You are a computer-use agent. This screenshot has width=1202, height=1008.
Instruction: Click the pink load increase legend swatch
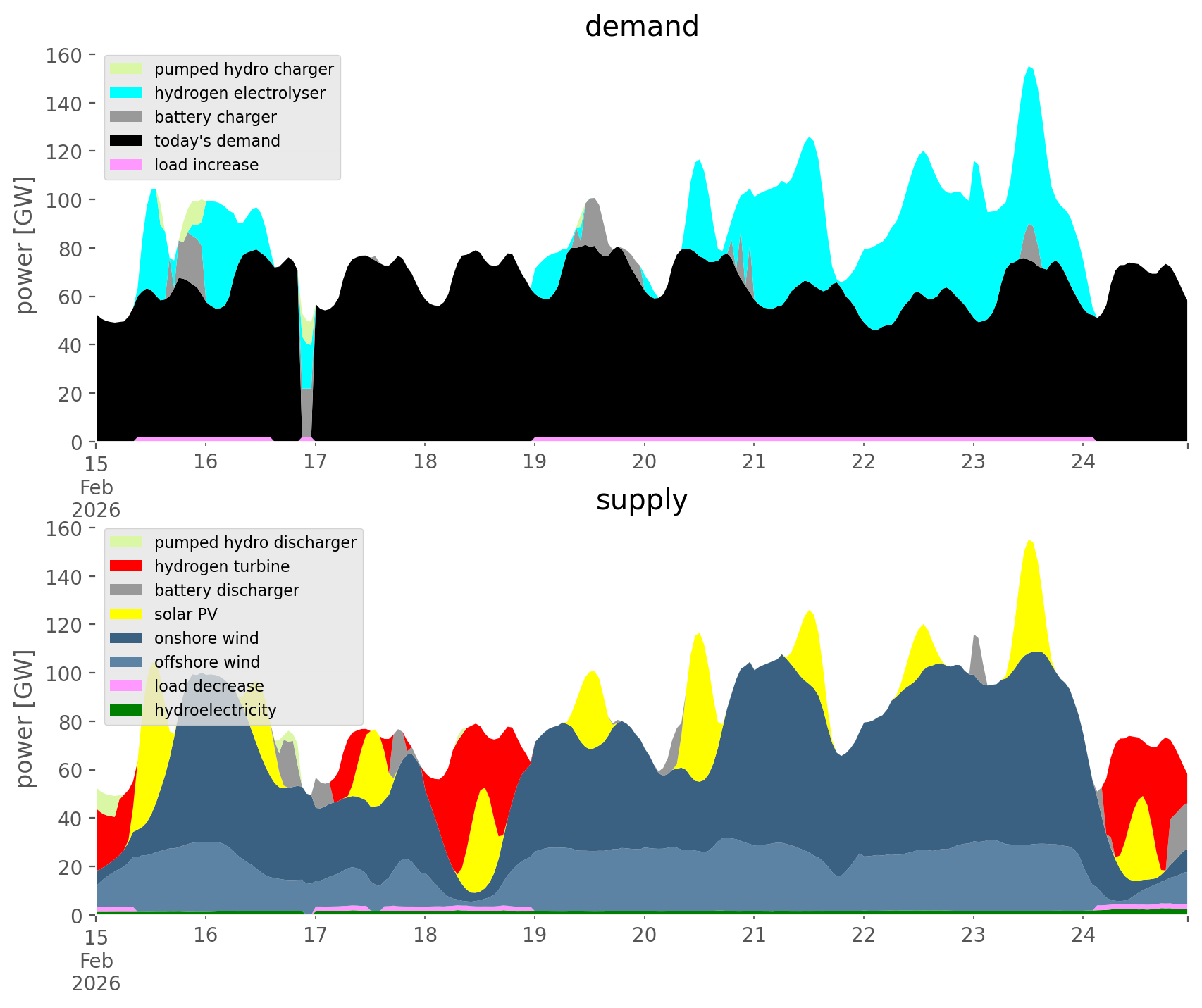pyautogui.click(x=126, y=165)
